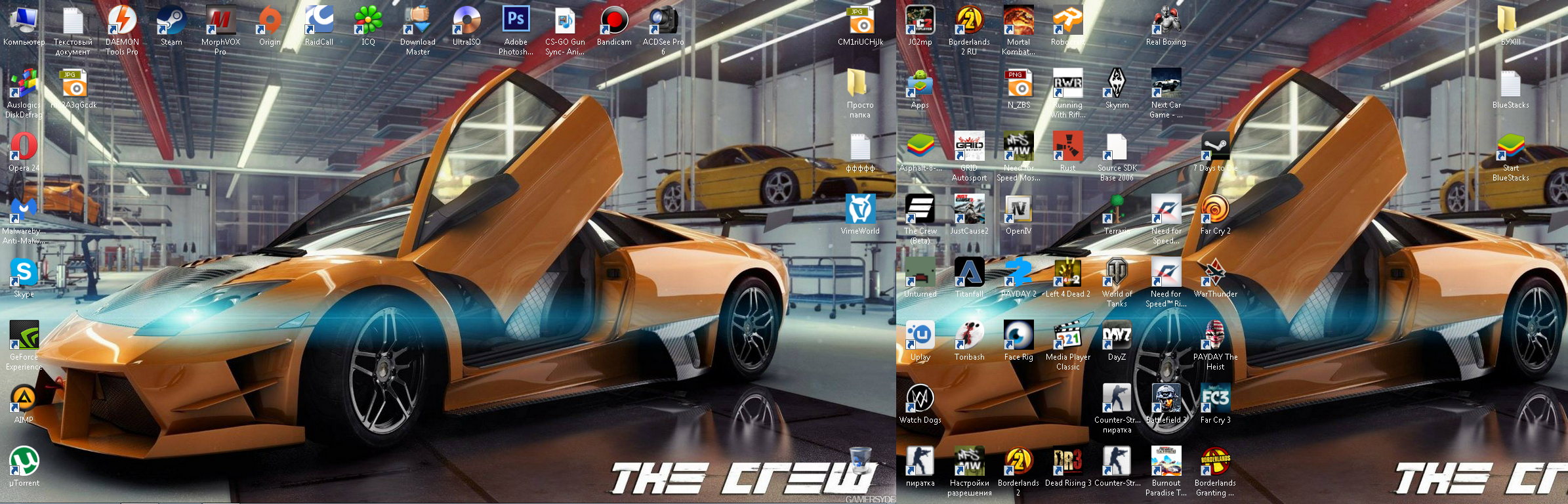Open the Apps BlueStacks shortcut
Image resolution: width=1568 pixels, height=504 pixels.
coord(920,84)
